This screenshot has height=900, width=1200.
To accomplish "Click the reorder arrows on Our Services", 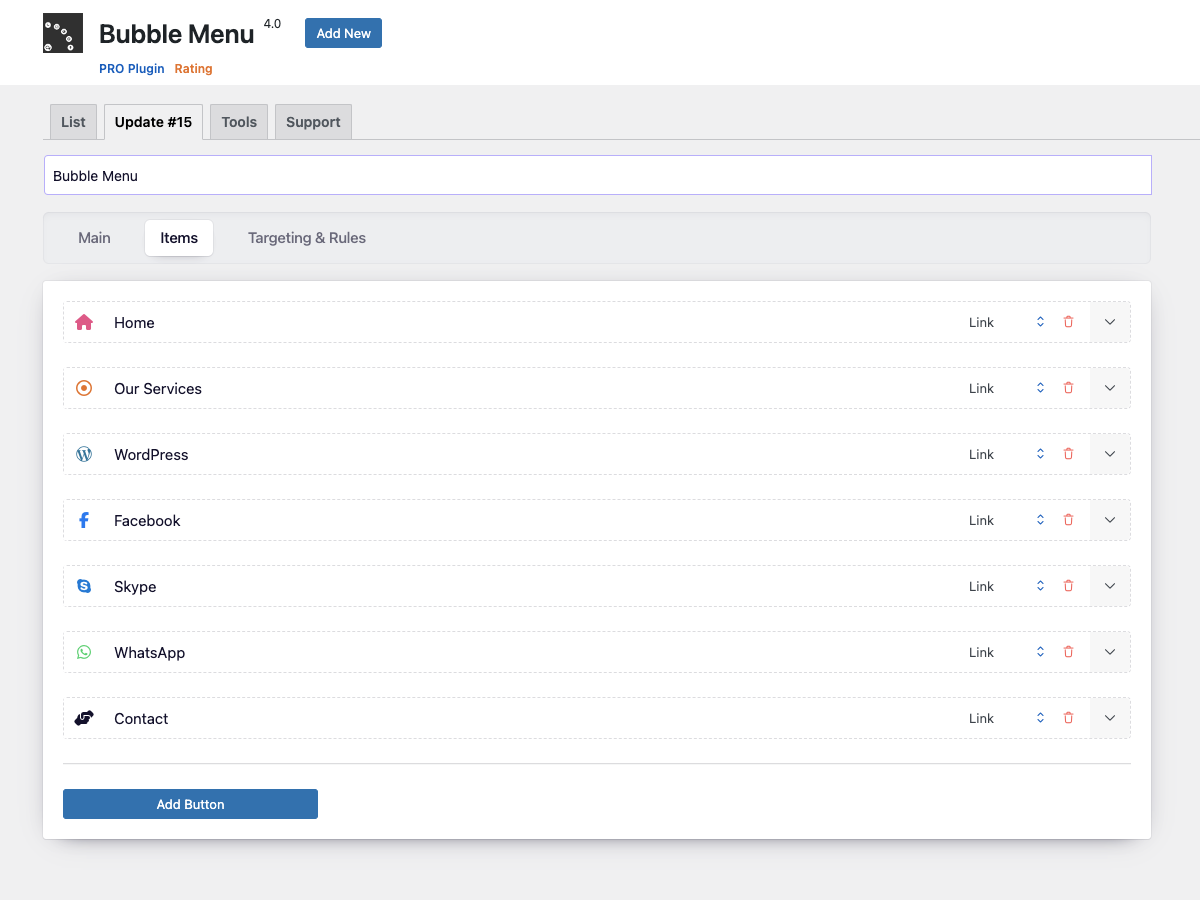I will 1040,388.
